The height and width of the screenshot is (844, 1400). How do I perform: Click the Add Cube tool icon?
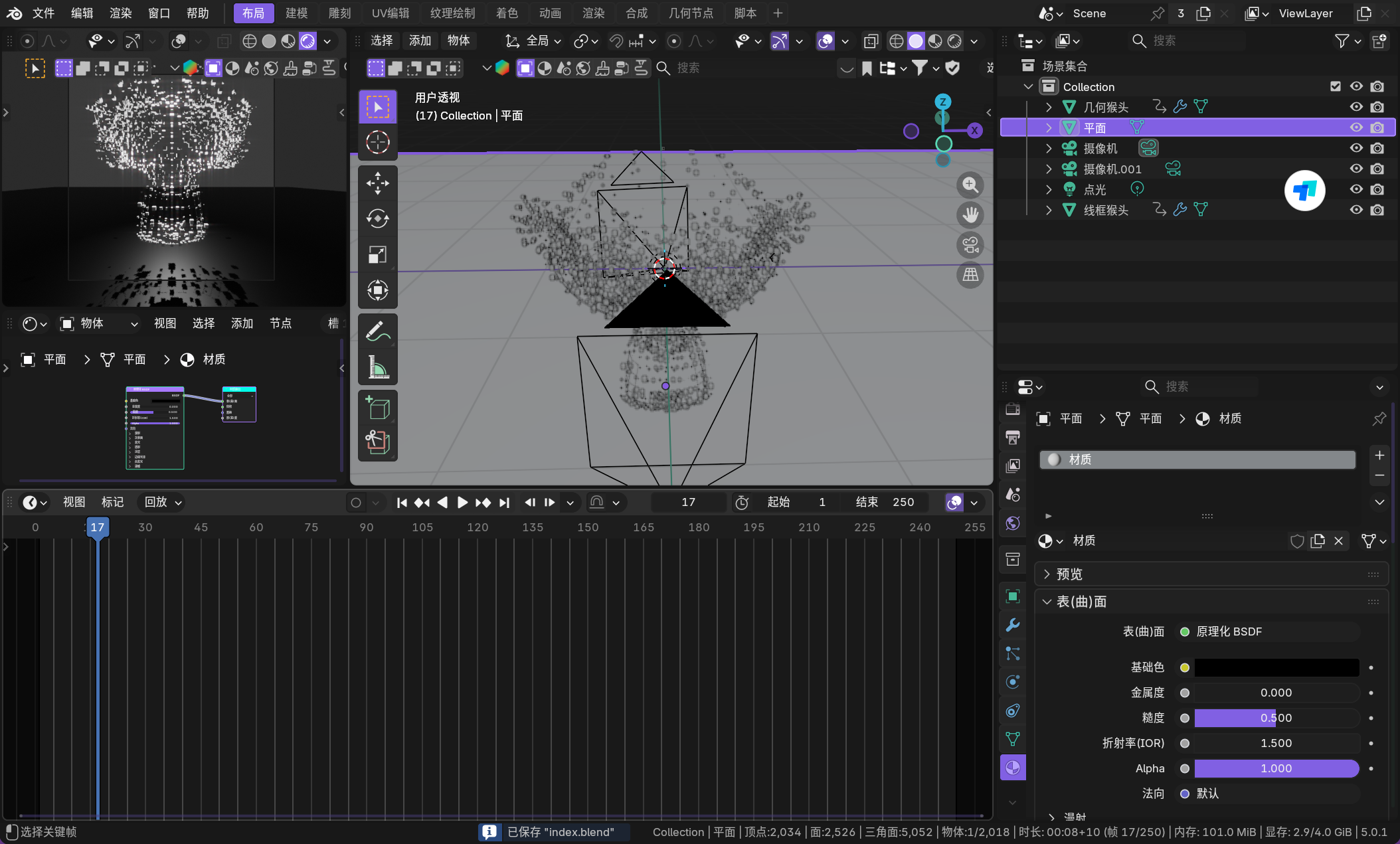(x=377, y=407)
